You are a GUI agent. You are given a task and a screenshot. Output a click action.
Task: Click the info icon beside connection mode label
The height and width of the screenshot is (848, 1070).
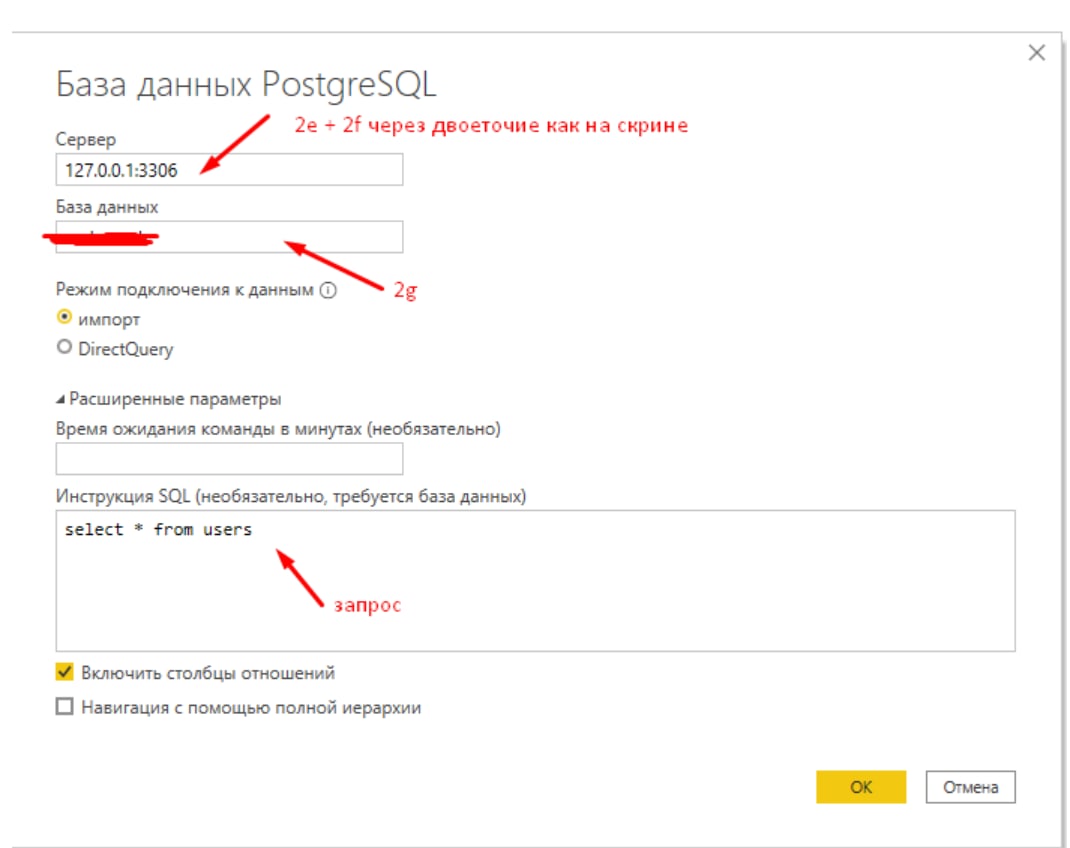pyautogui.click(x=328, y=291)
